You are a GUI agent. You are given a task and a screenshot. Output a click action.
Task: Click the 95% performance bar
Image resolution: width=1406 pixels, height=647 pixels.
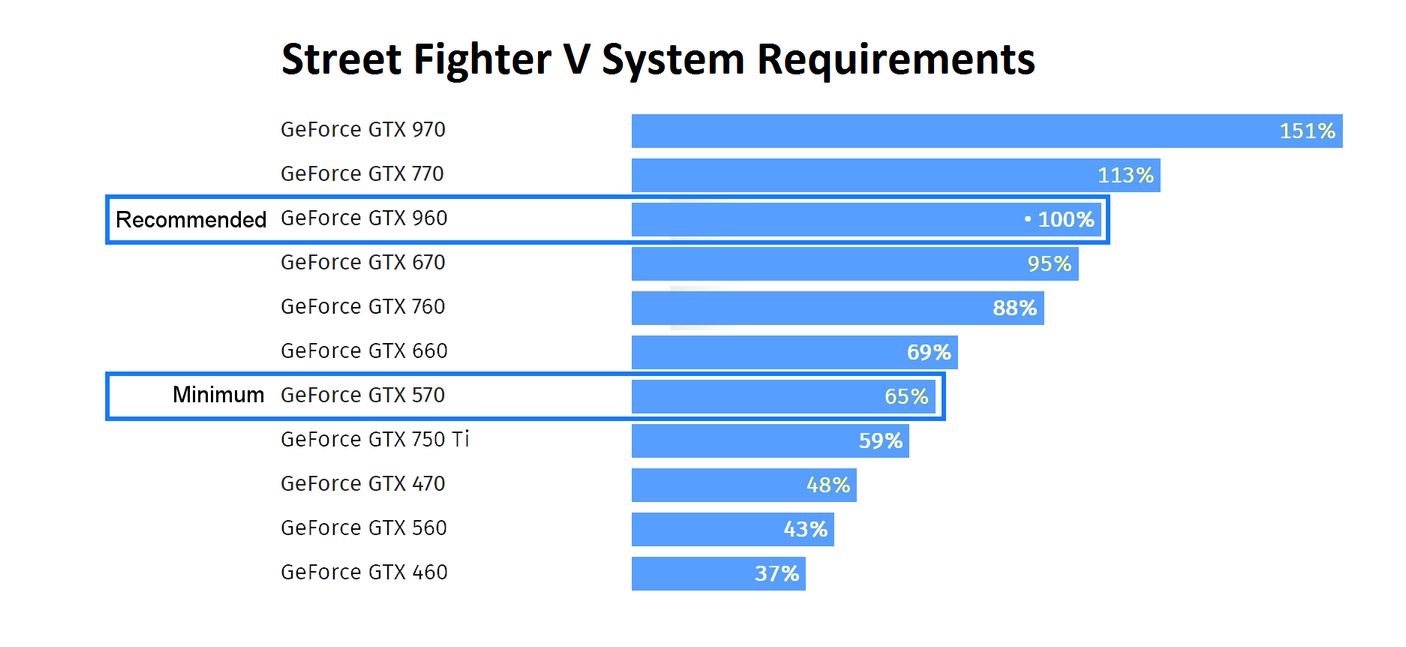click(854, 264)
